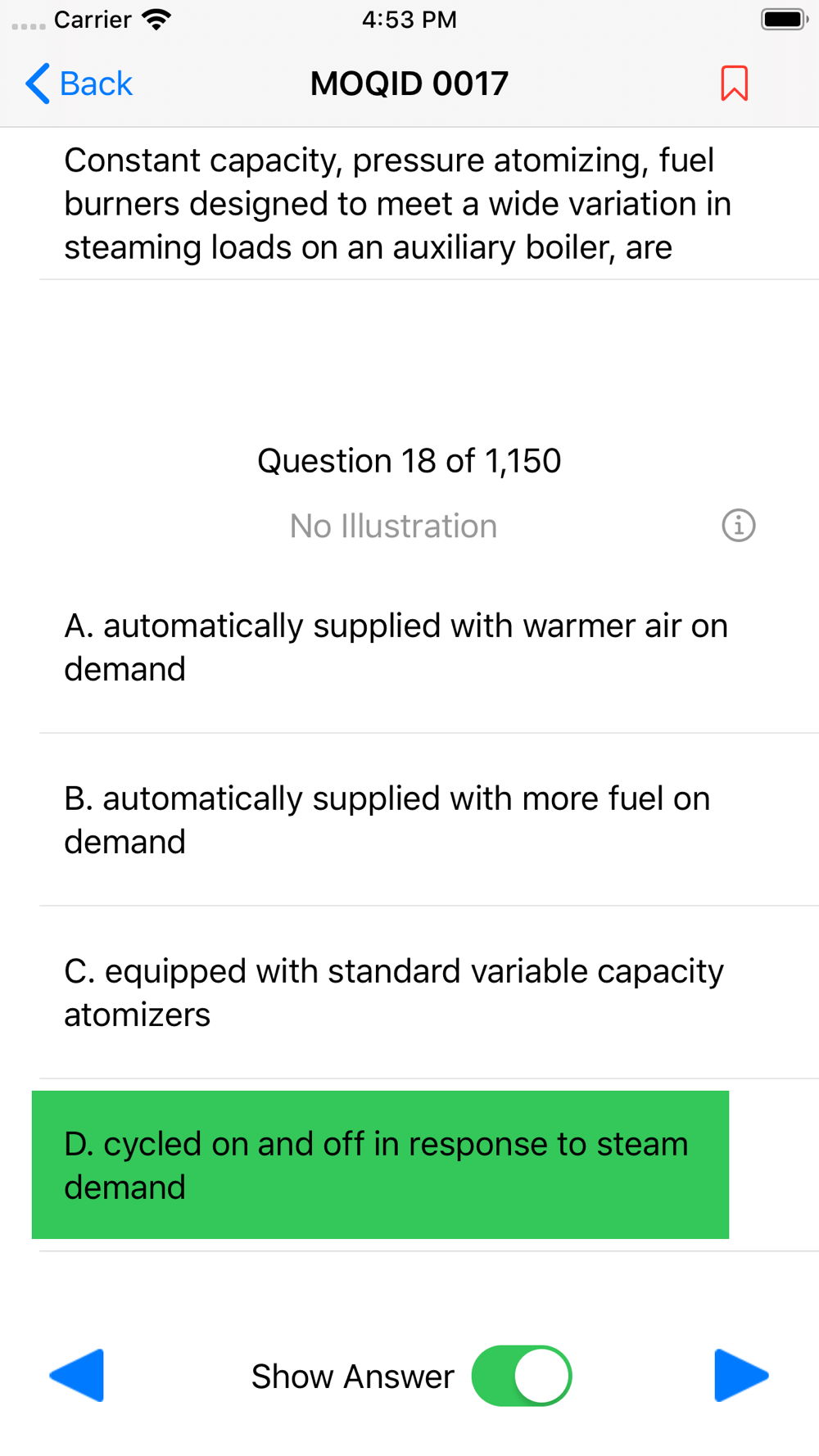Tap the blue back chevron icon
Screen dimensions: 819x1456
pos(38,84)
